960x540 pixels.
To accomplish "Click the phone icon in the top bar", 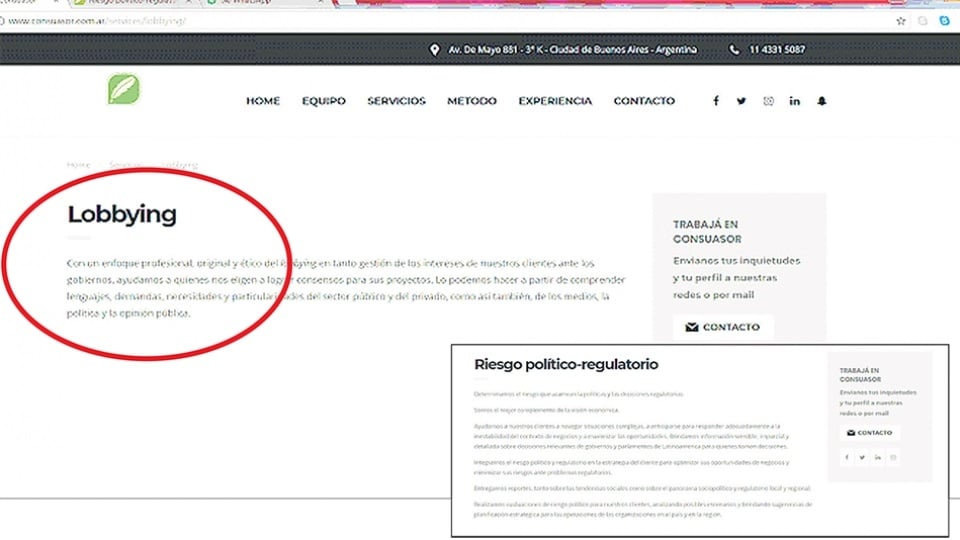I will pos(735,50).
